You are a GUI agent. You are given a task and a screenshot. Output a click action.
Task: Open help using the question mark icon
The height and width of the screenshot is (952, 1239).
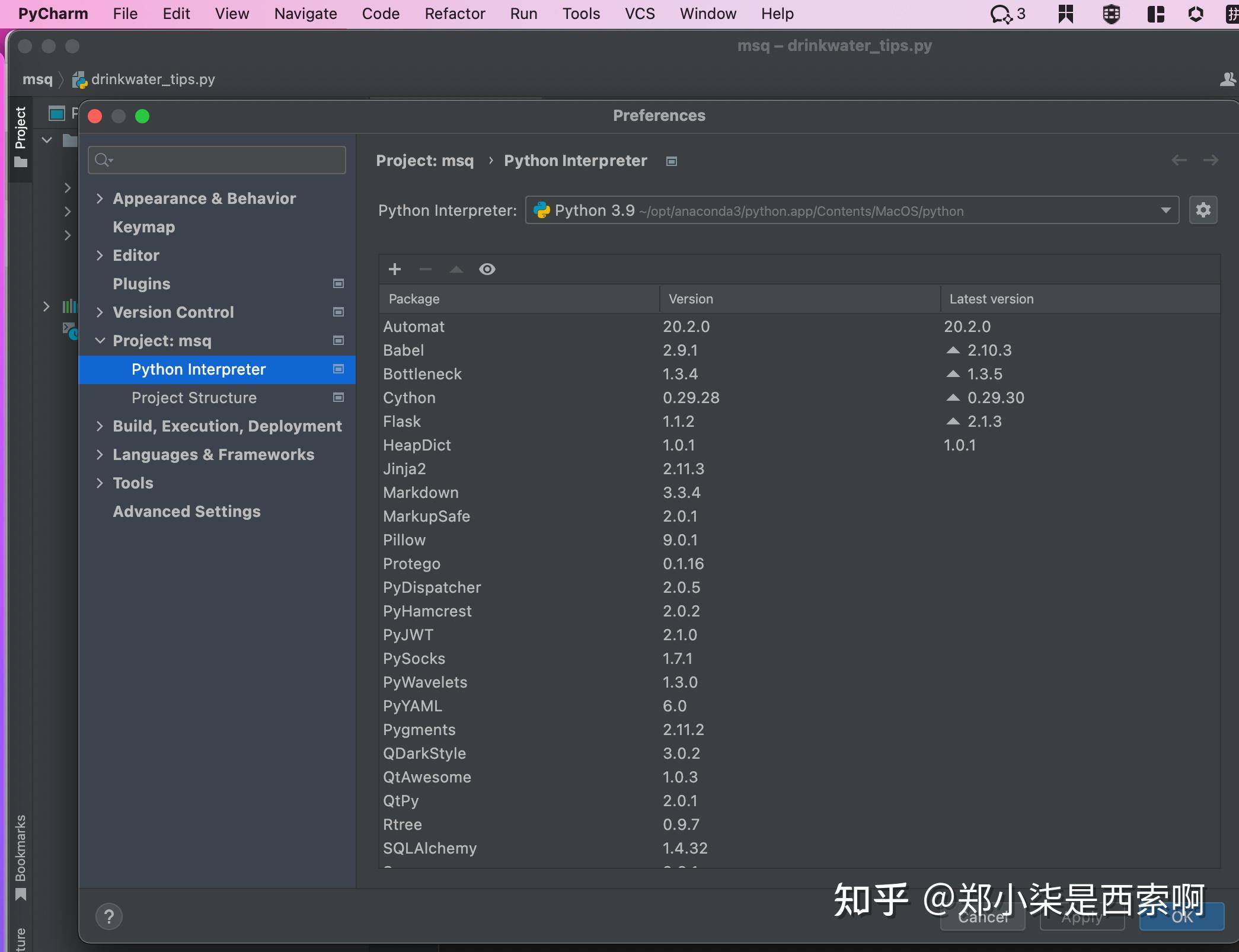point(109,916)
